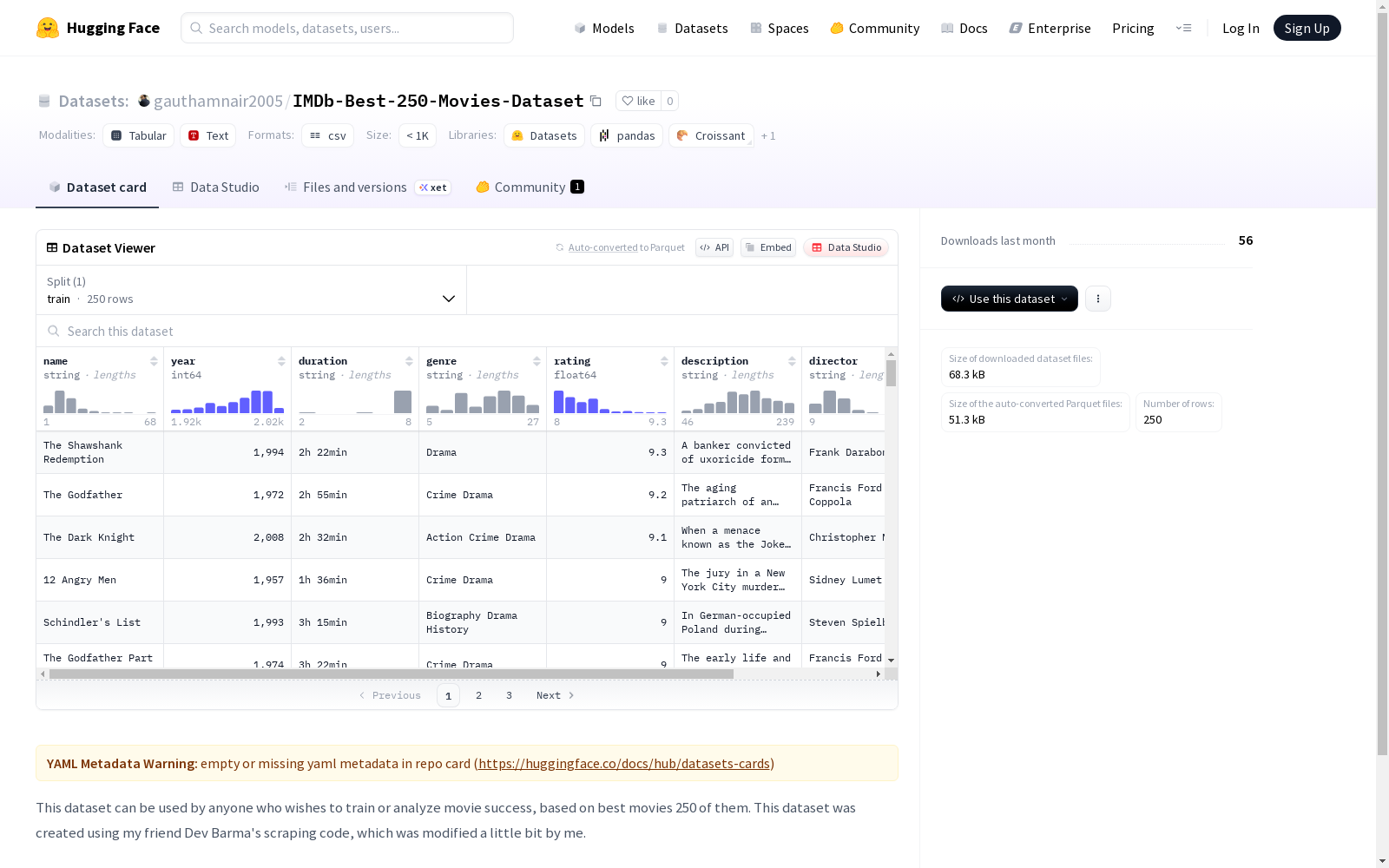The width and height of the screenshot is (1389, 868).
Task: Click the cell 'Biography Drama History'
Action: 483,622
